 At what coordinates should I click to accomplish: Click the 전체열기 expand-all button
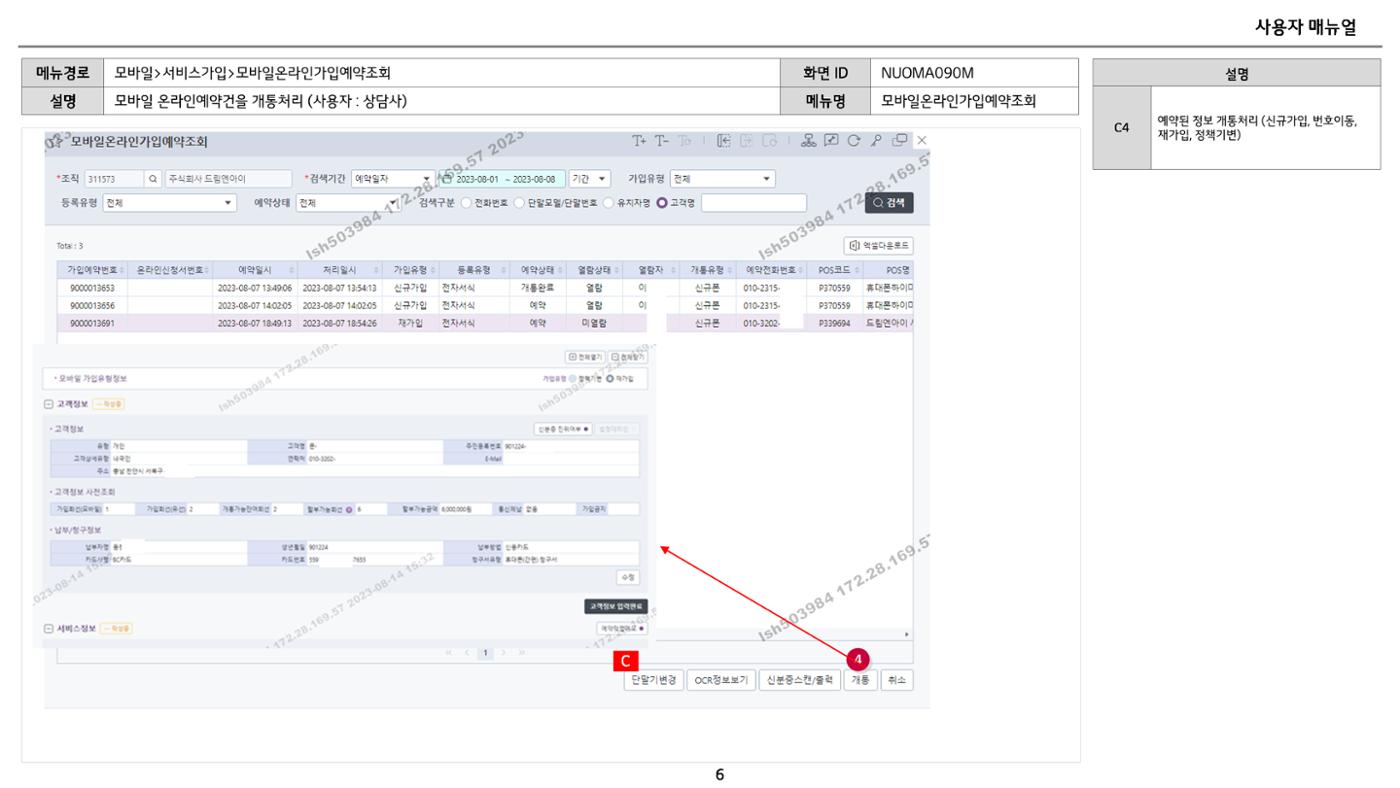583,356
